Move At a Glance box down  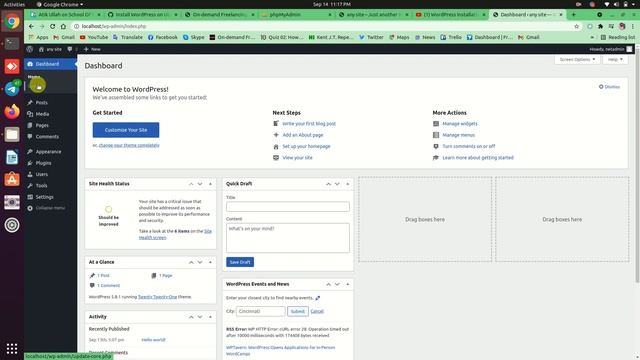(x=200, y=262)
